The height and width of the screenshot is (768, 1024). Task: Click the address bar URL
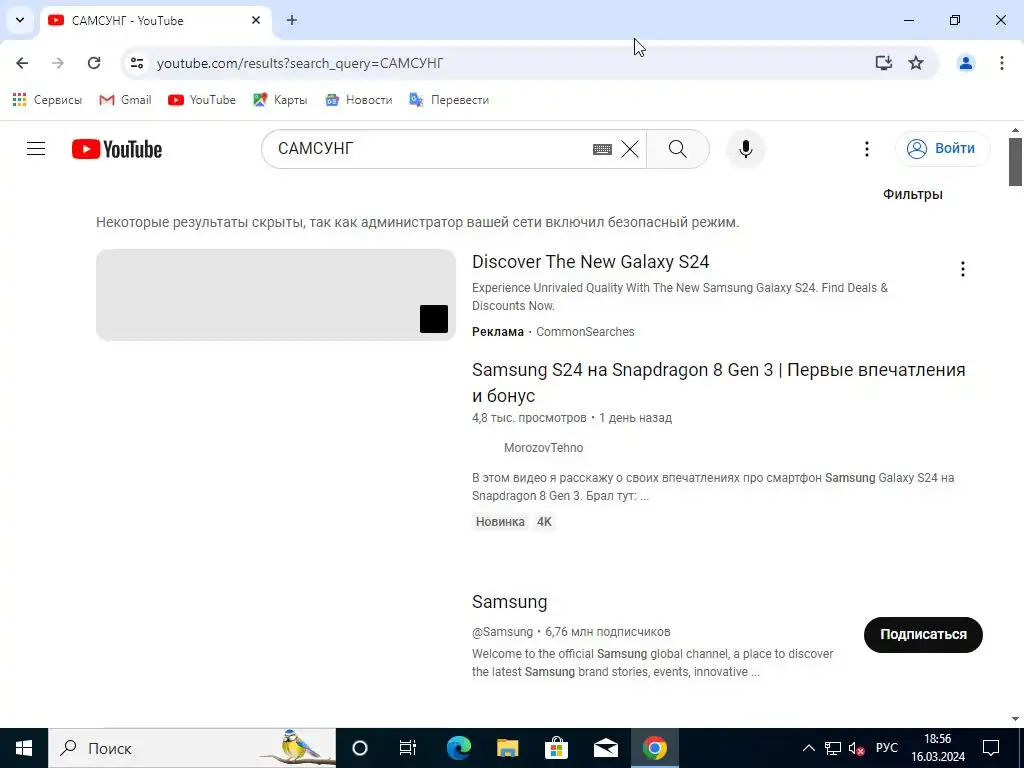tap(300, 63)
